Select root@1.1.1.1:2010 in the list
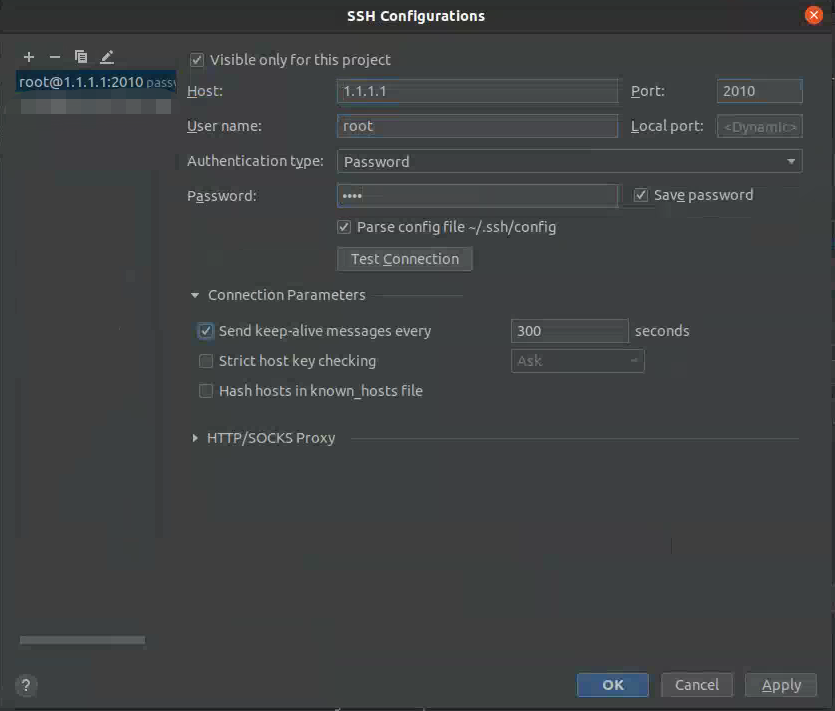The image size is (835, 711). 96,82
